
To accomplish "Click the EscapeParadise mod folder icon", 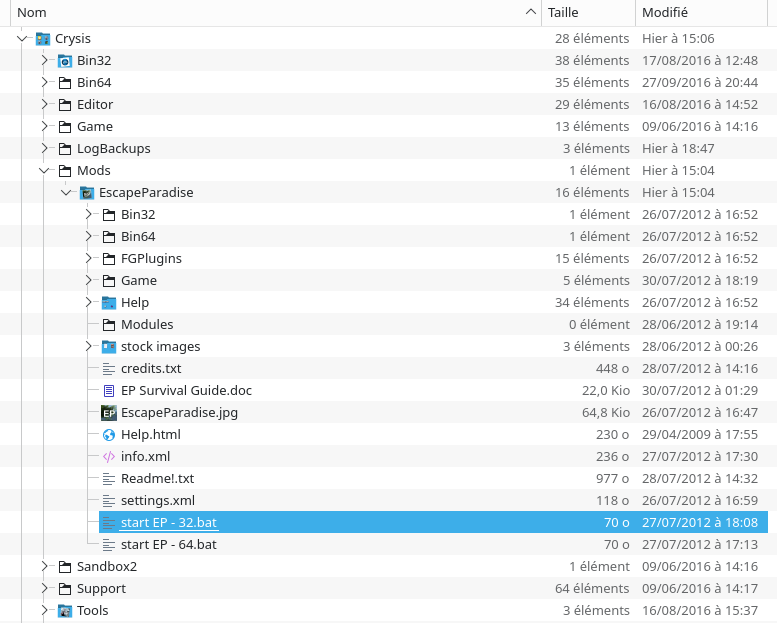I will tap(87, 193).
